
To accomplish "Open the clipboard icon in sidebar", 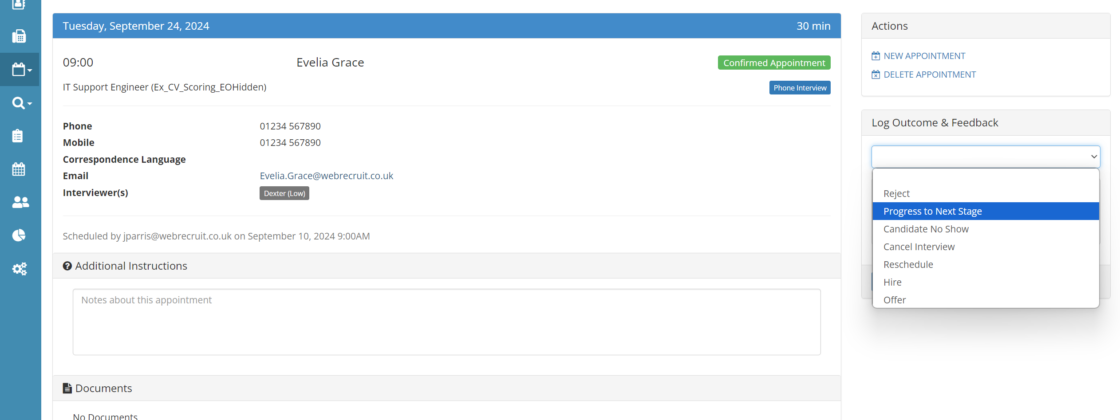I will click(x=18, y=136).
